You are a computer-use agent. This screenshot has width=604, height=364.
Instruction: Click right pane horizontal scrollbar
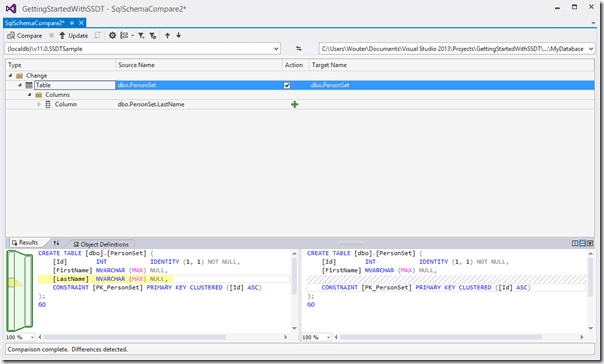(440, 337)
